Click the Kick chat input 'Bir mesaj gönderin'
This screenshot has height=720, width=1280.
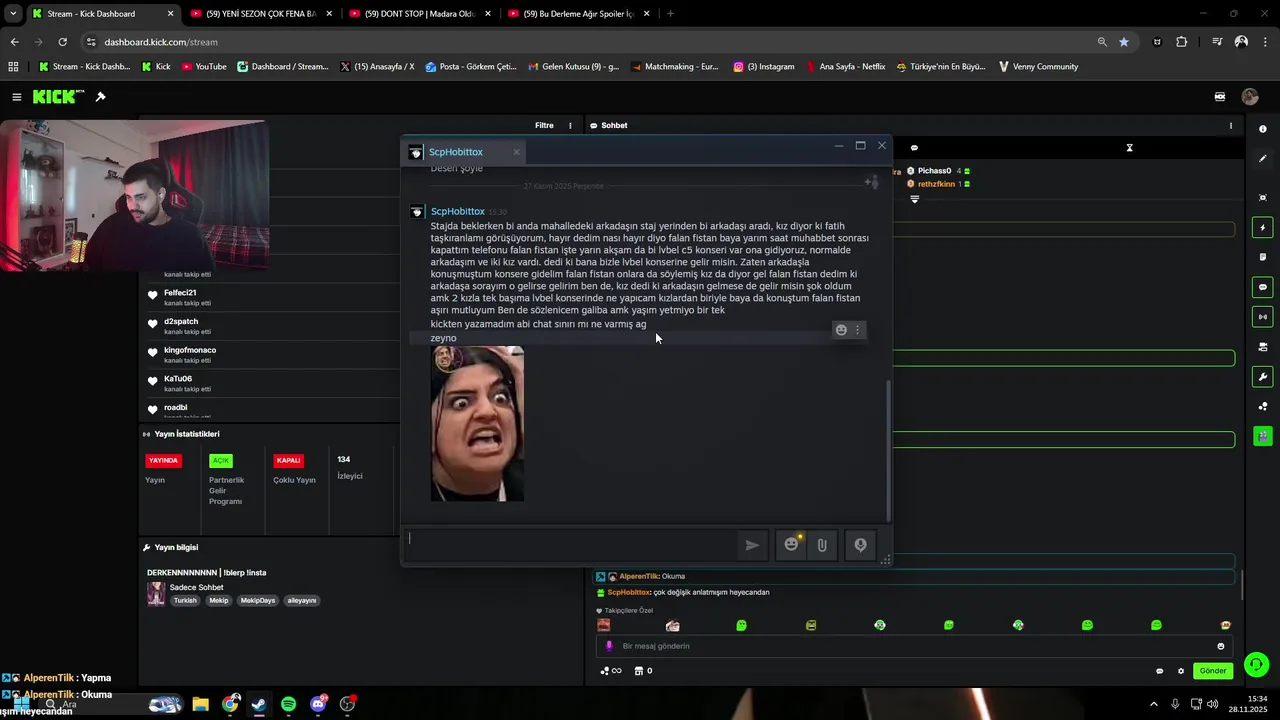pyautogui.click(x=915, y=646)
